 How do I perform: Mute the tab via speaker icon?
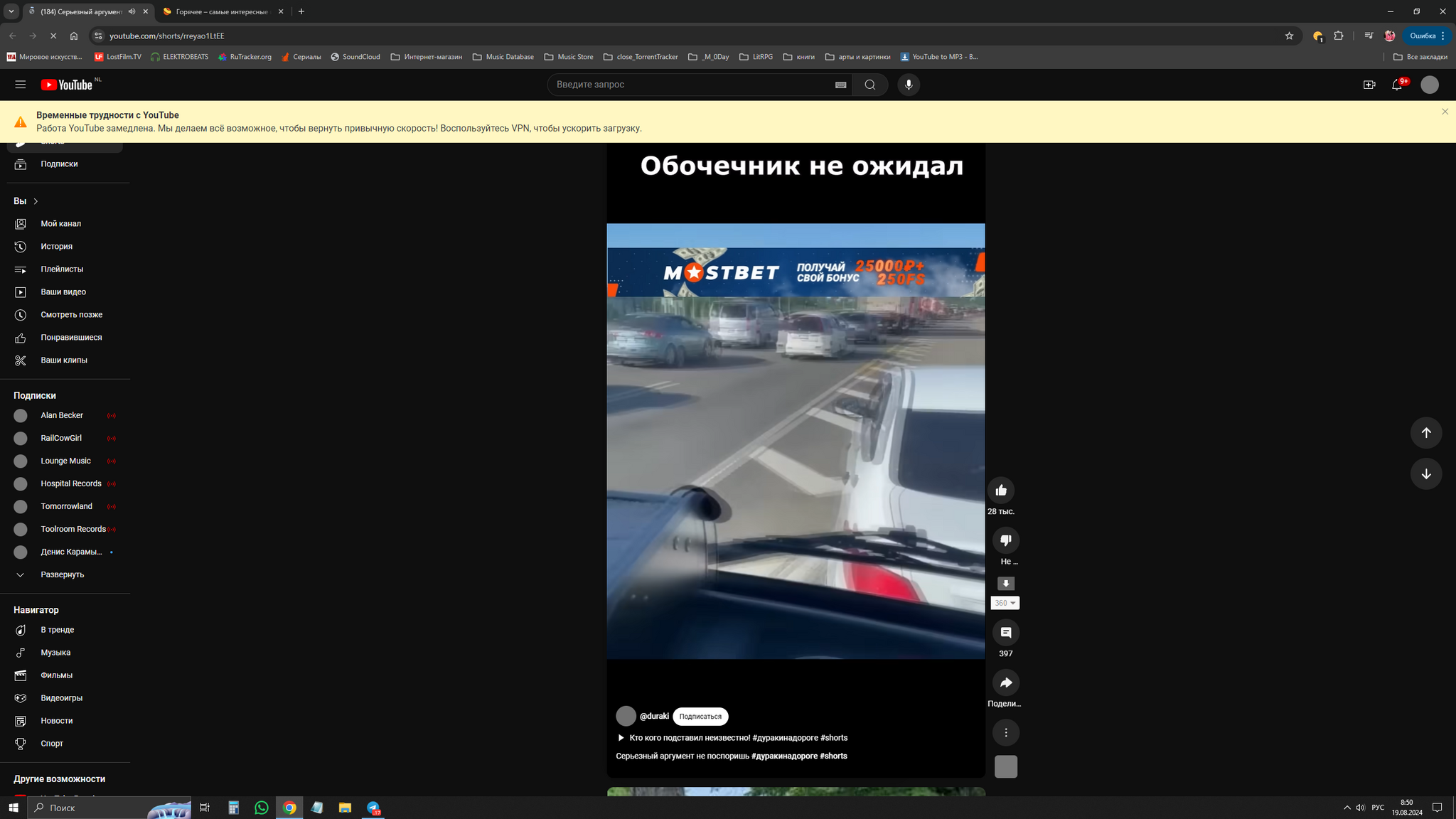click(x=132, y=11)
